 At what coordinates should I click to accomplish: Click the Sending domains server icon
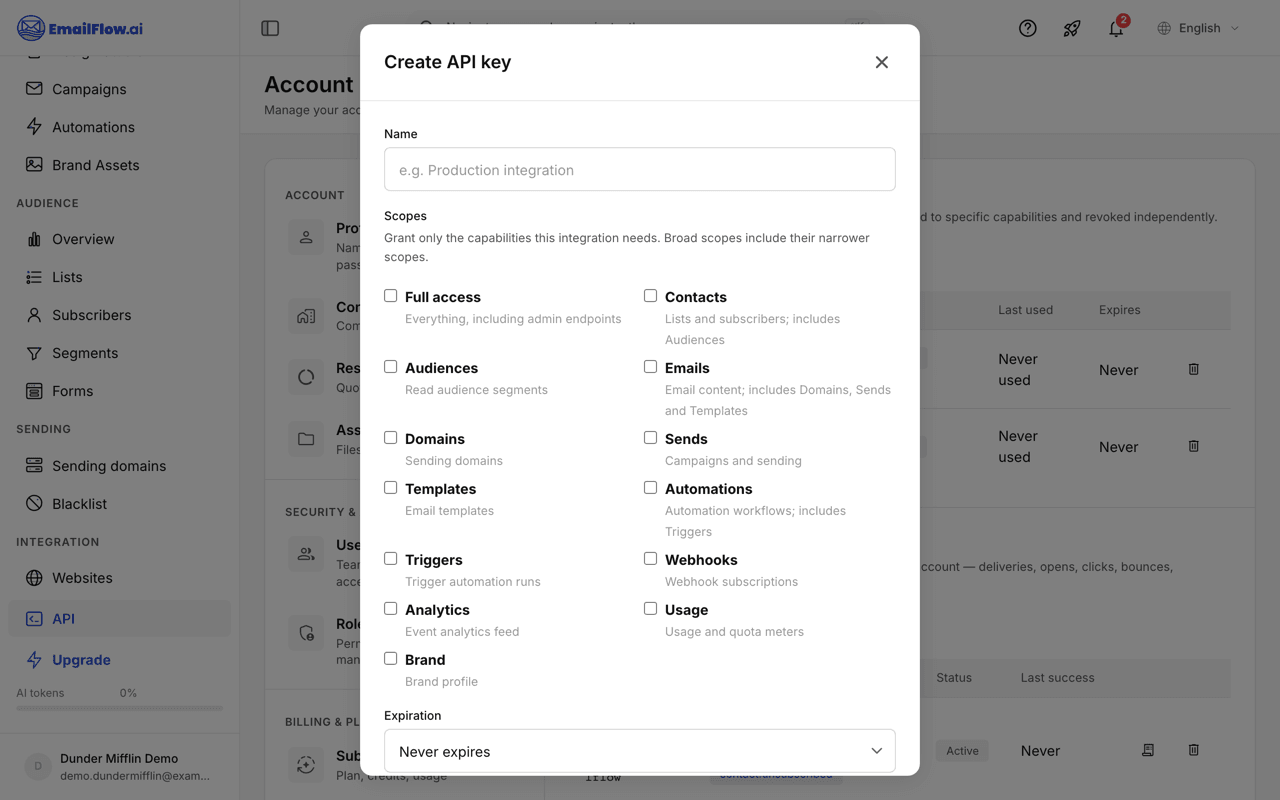point(34,465)
